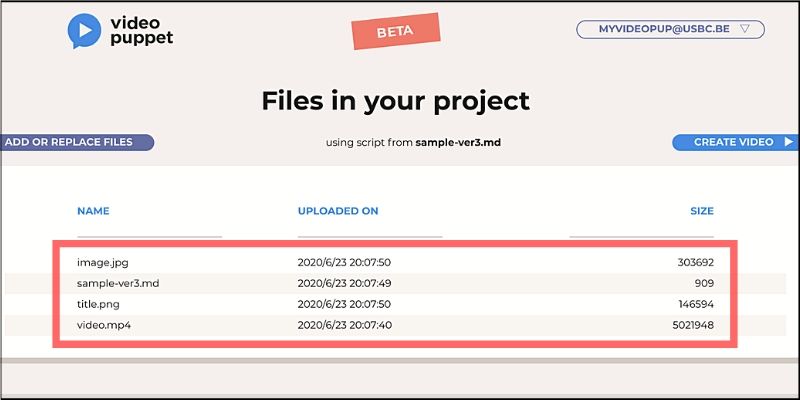Screen dimensions: 800x400
Task: Open the account dropdown triangle
Action: click(x=744, y=29)
